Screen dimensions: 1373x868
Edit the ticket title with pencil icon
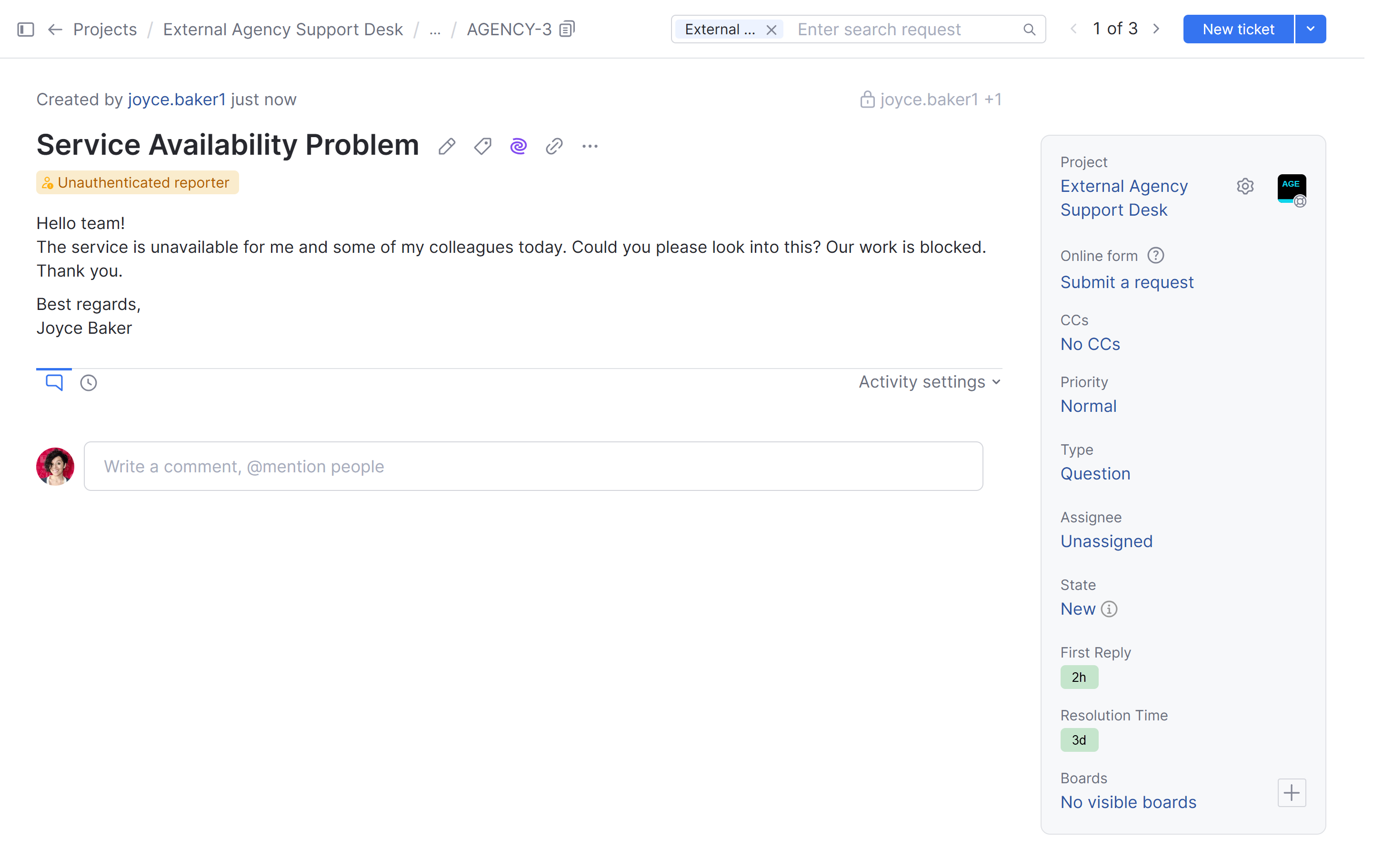[447, 146]
